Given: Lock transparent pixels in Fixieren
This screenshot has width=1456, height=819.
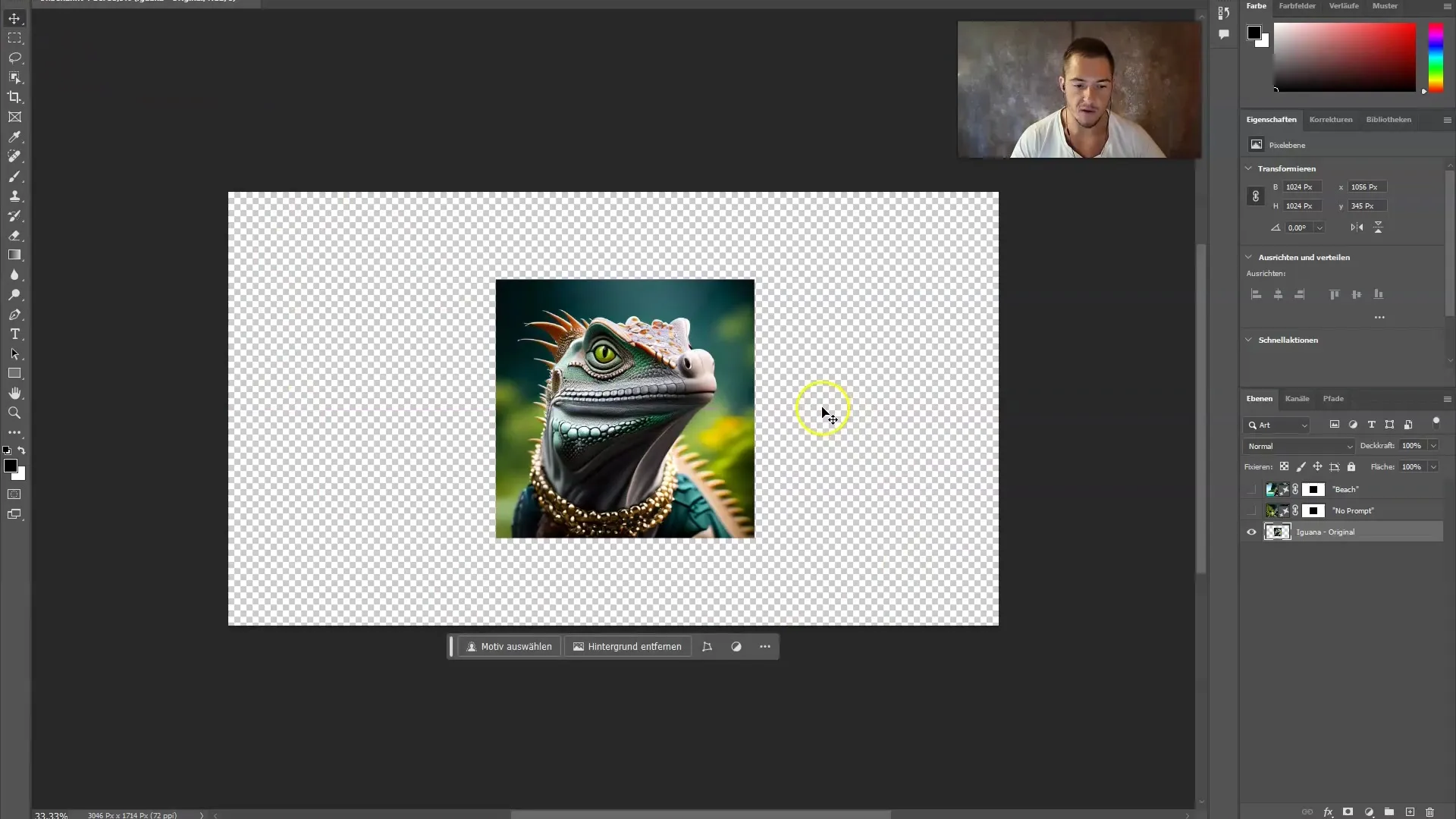Looking at the screenshot, I should click(1284, 467).
